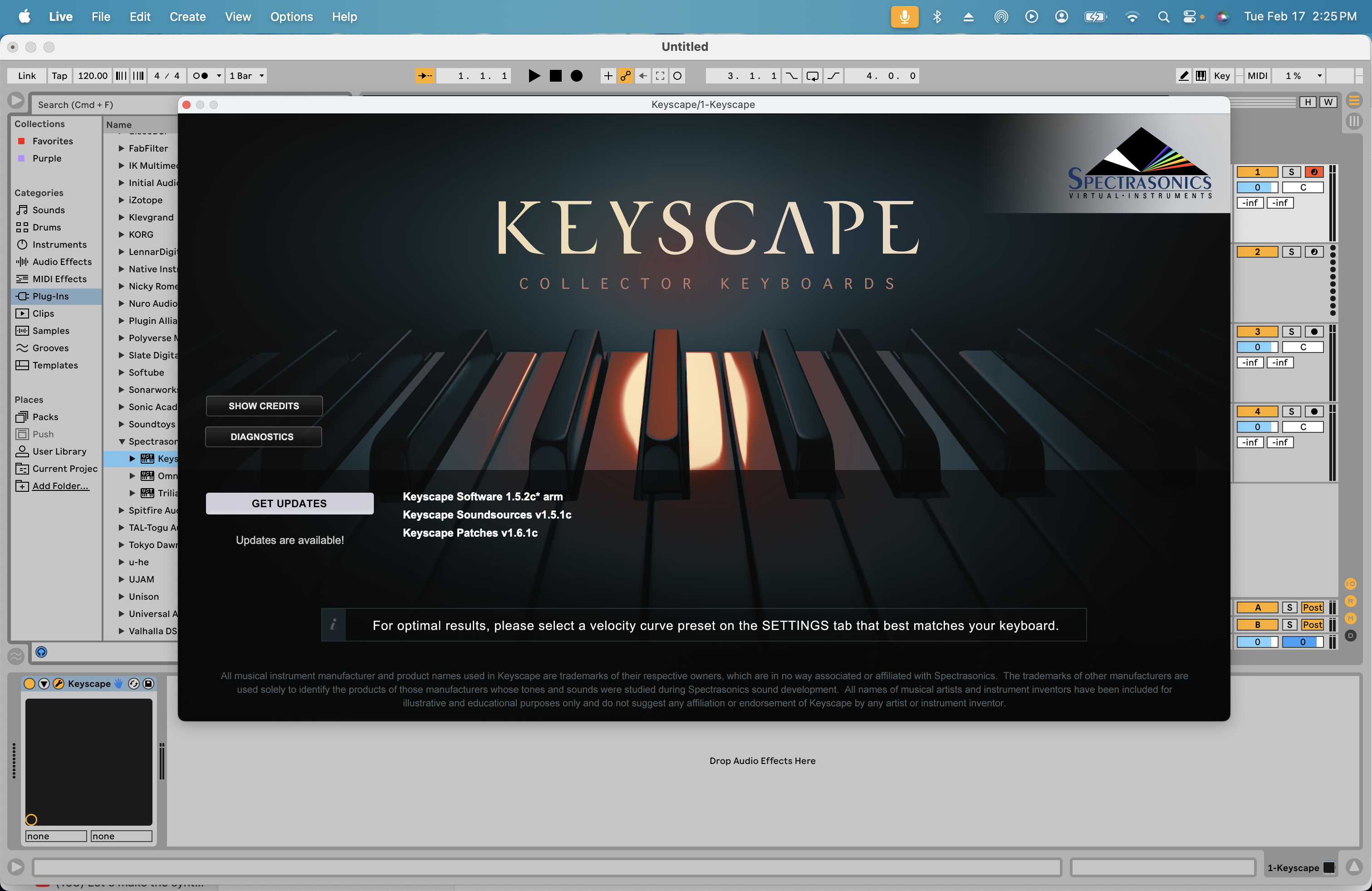Open the 1 Bar quantization dropdown
The image size is (1372, 891).
[246, 75]
